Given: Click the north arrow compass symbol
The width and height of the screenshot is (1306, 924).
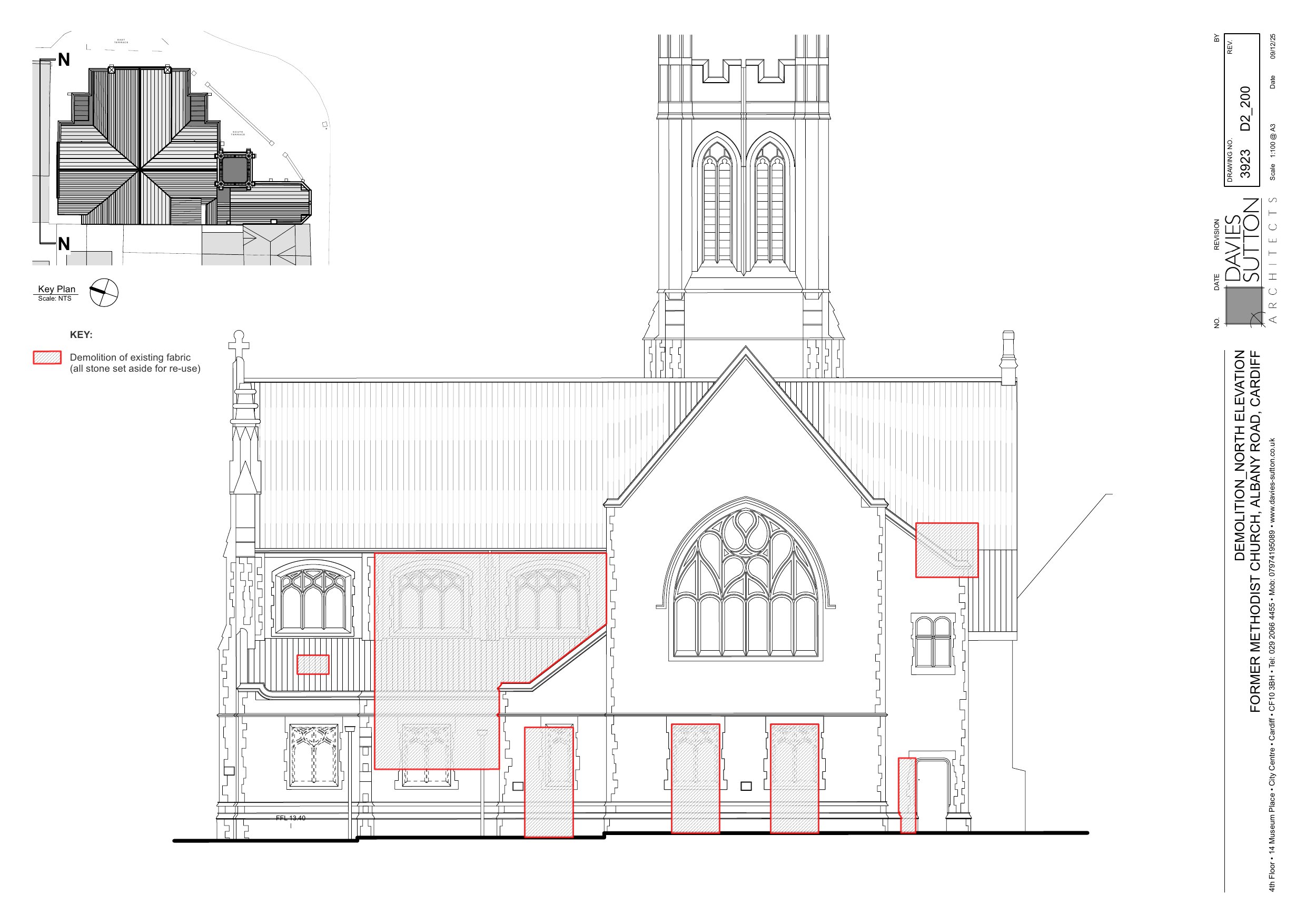Looking at the screenshot, I should tap(104, 293).
